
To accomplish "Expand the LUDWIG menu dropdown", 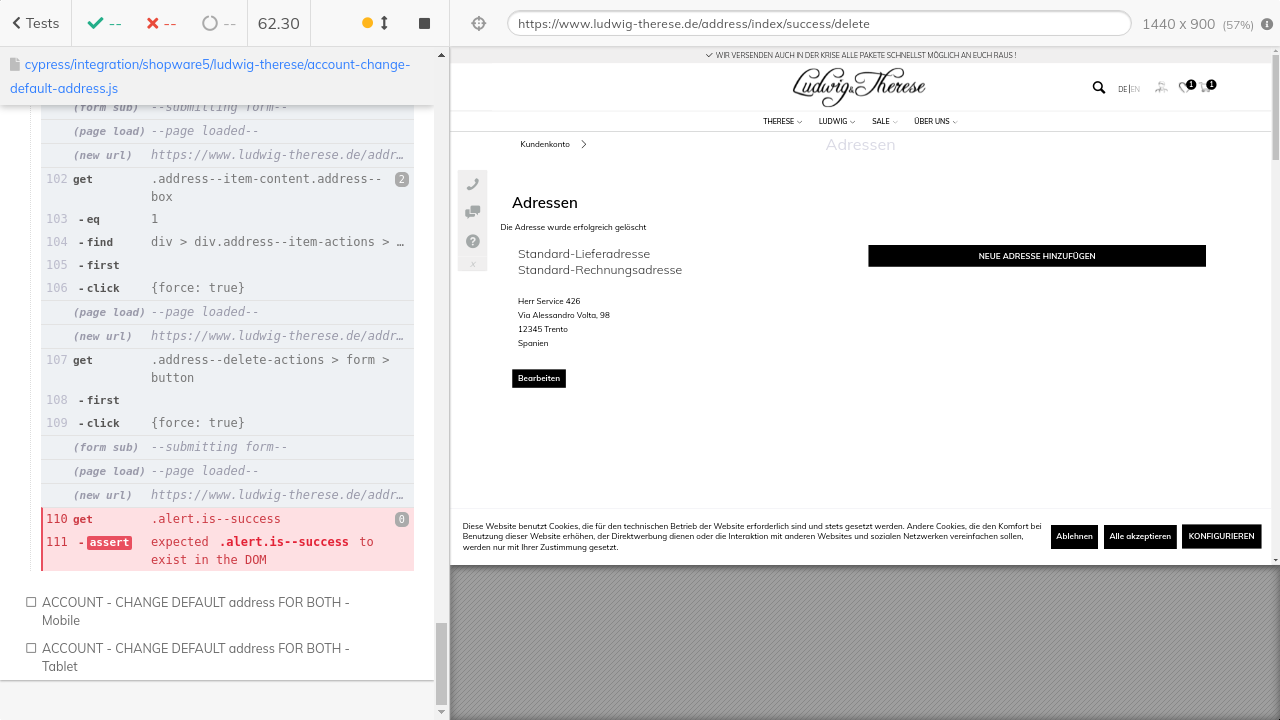I will (x=836, y=121).
